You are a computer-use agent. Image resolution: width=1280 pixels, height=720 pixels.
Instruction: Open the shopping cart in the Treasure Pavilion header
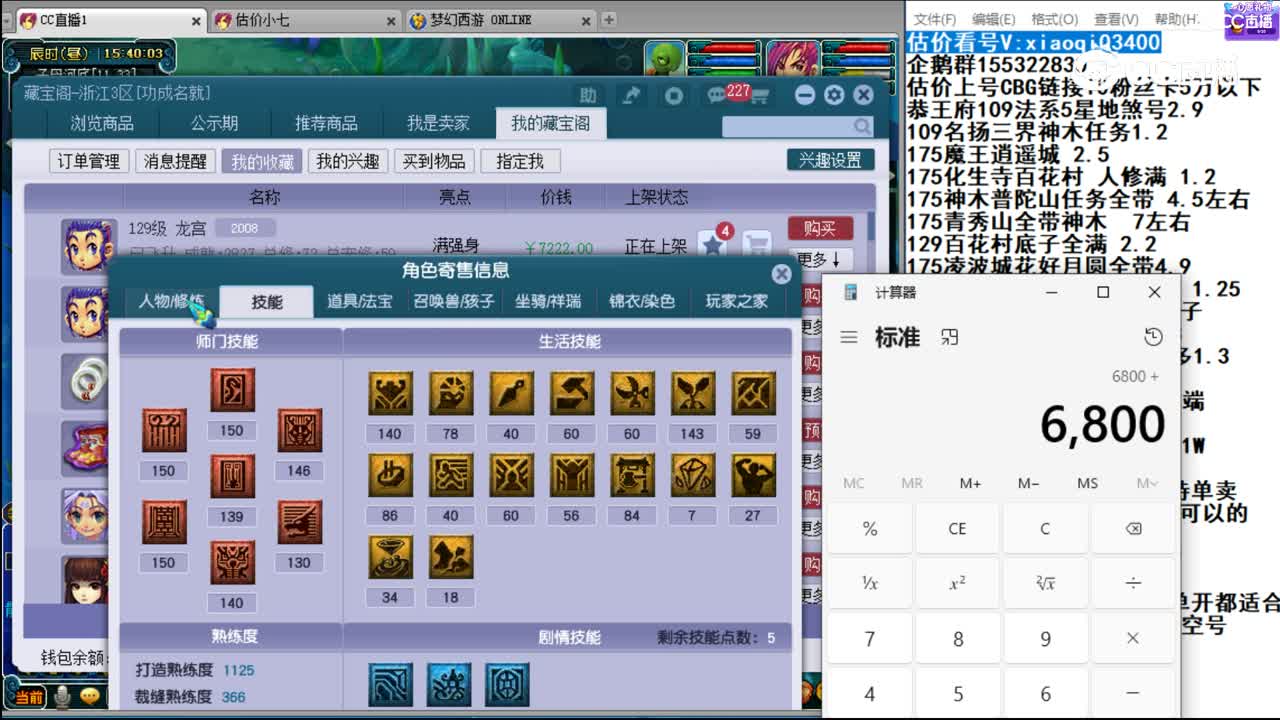point(759,96)
